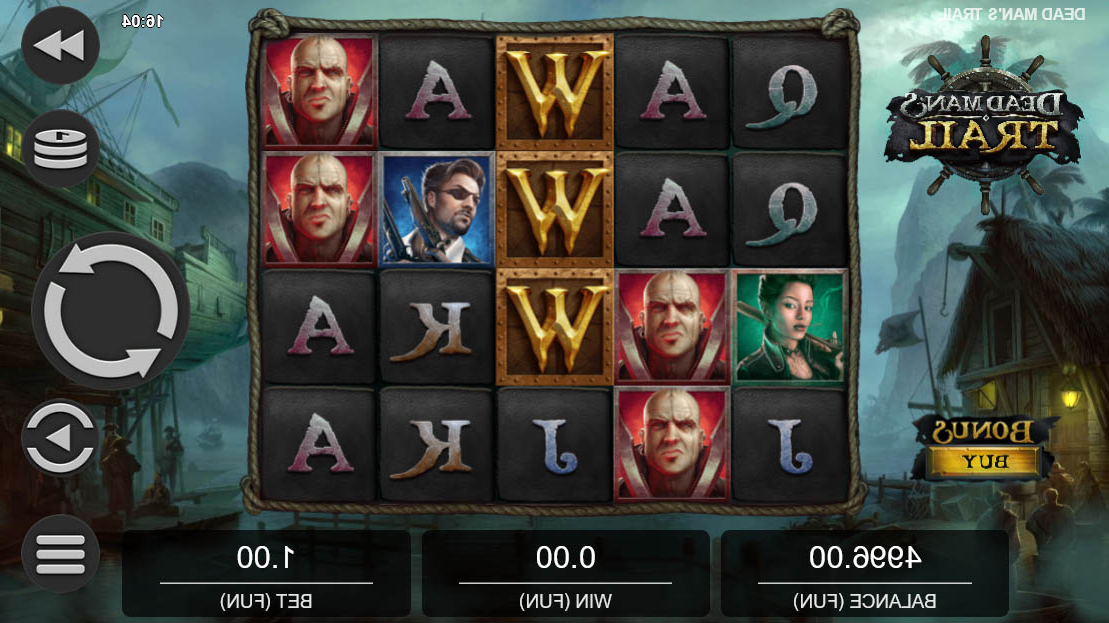Click the 16:04 clock display

pos(142,21)
